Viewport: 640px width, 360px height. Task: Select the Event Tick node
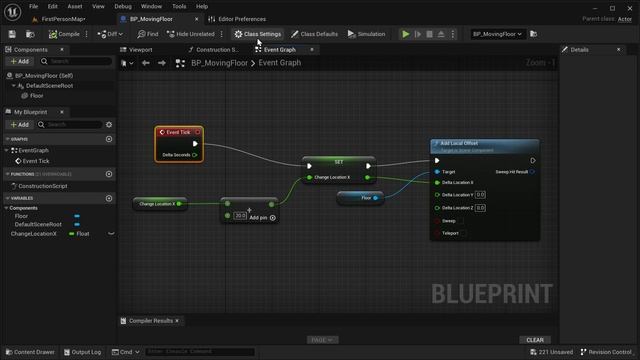(179, 144)
